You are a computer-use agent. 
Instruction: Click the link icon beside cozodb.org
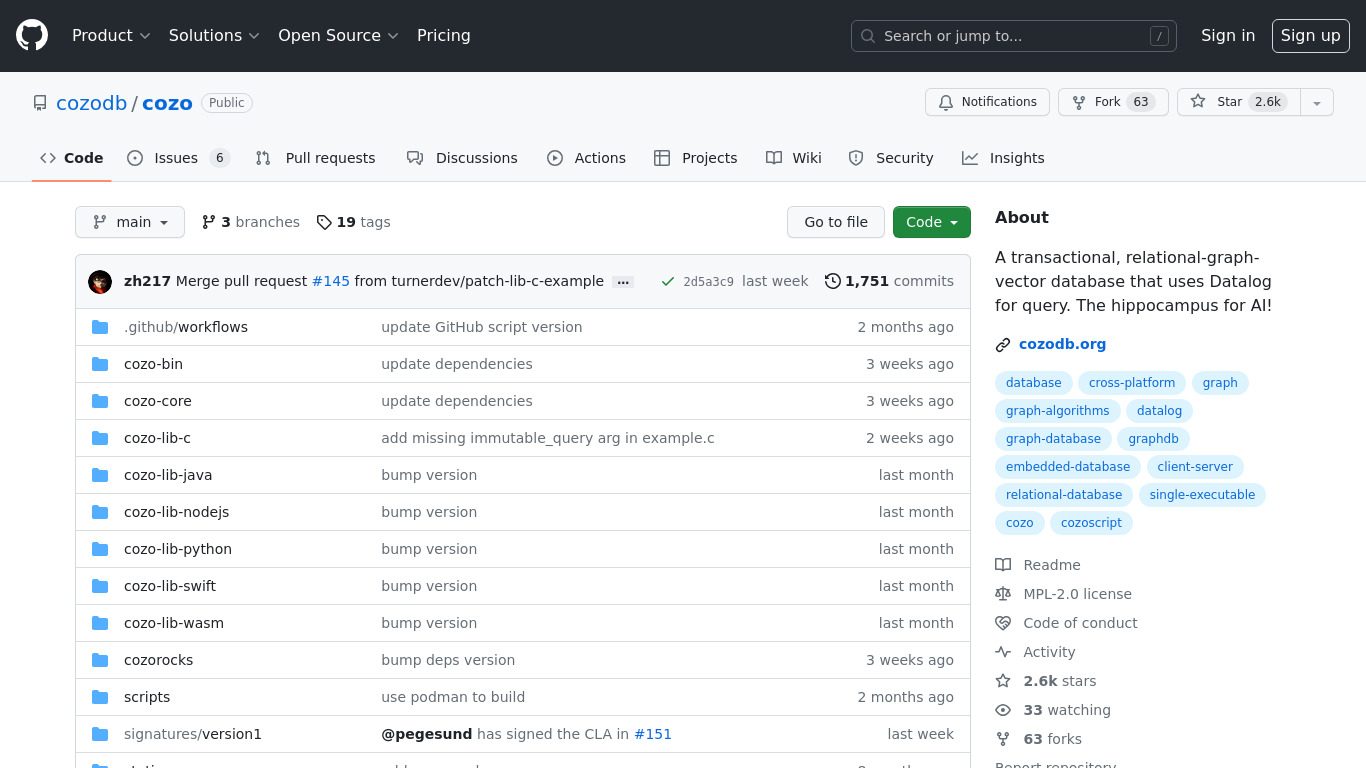point(1003,345)
